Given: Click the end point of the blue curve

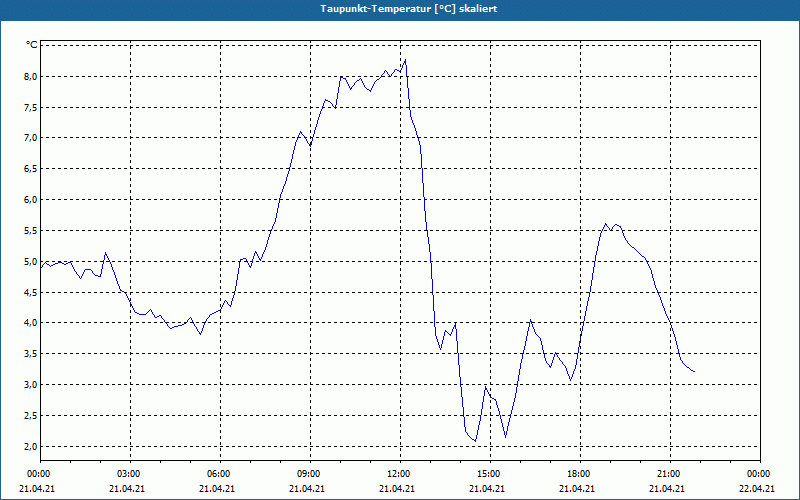Looking at the screenshot, I should (694, 371).
